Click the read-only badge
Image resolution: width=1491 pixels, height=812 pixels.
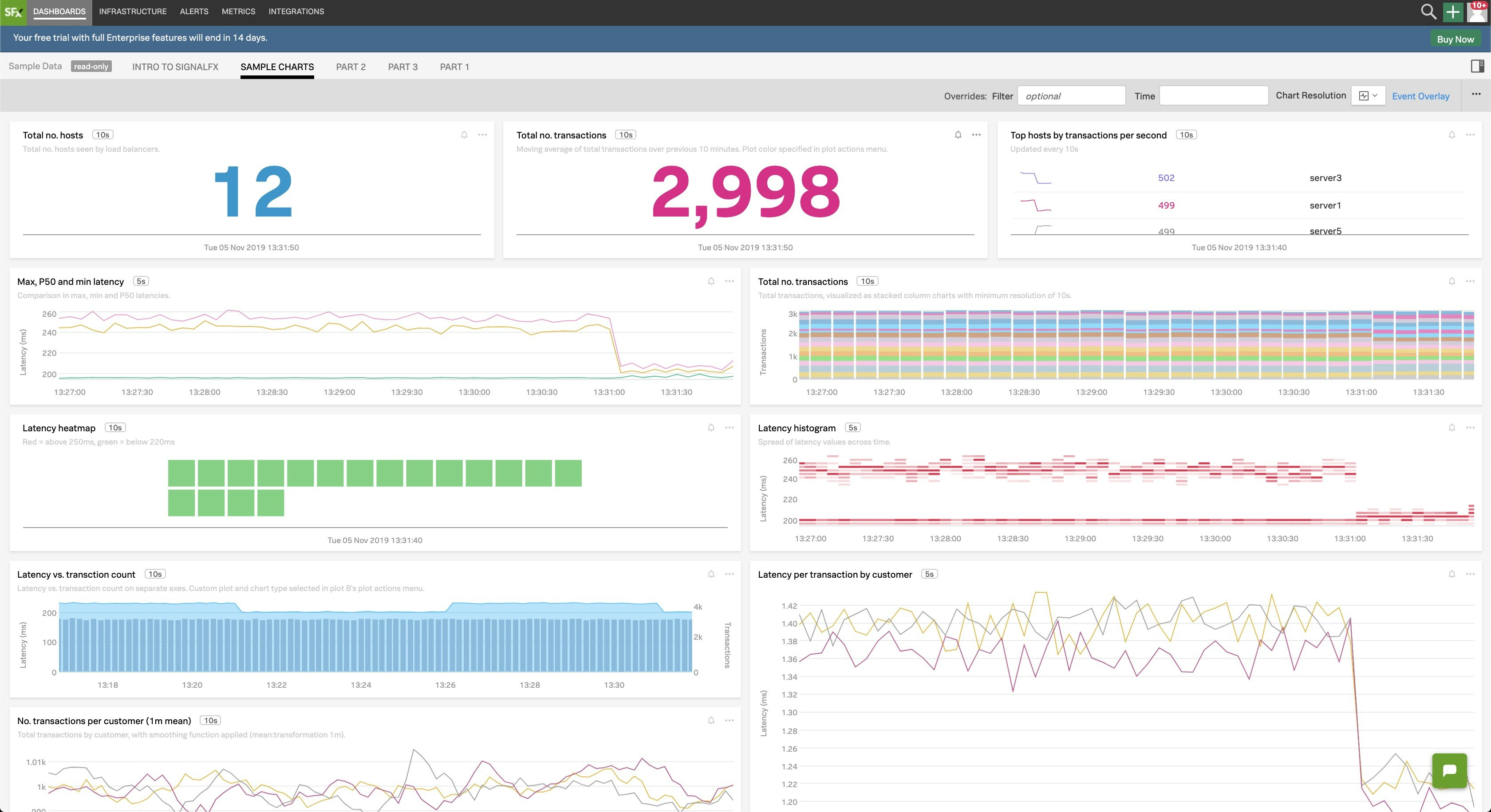tap(91, 67)
